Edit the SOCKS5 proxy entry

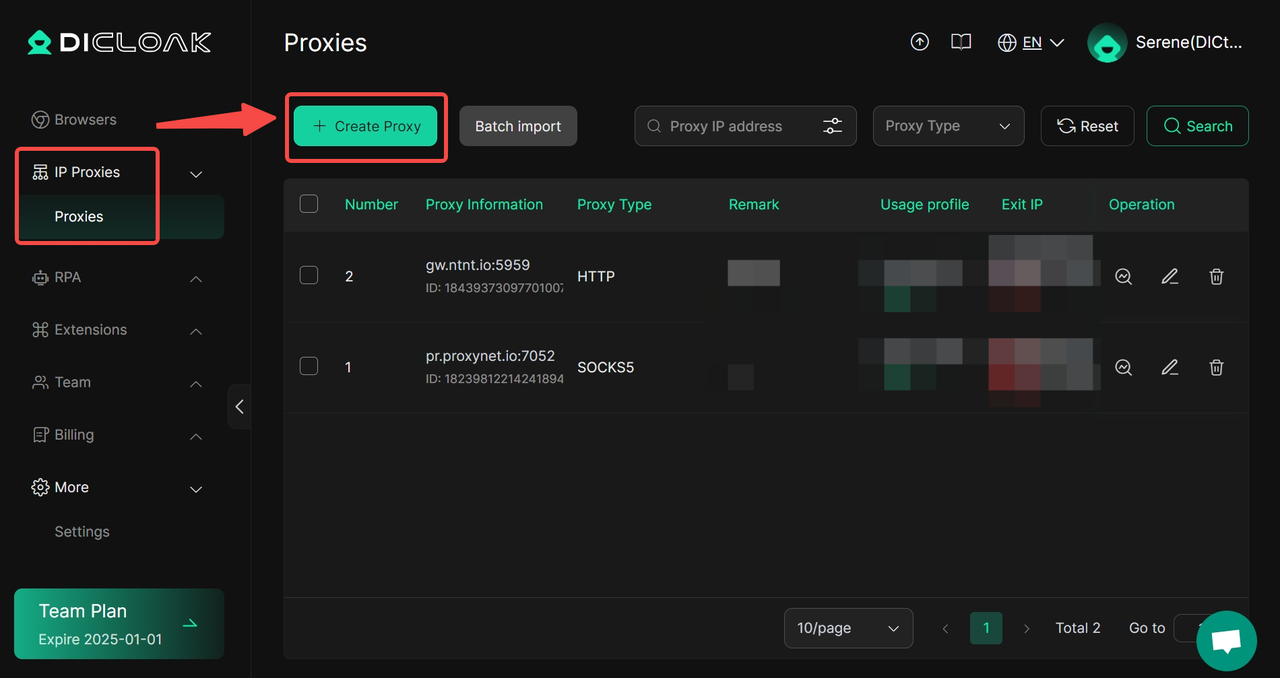[x=1169, y=367]
